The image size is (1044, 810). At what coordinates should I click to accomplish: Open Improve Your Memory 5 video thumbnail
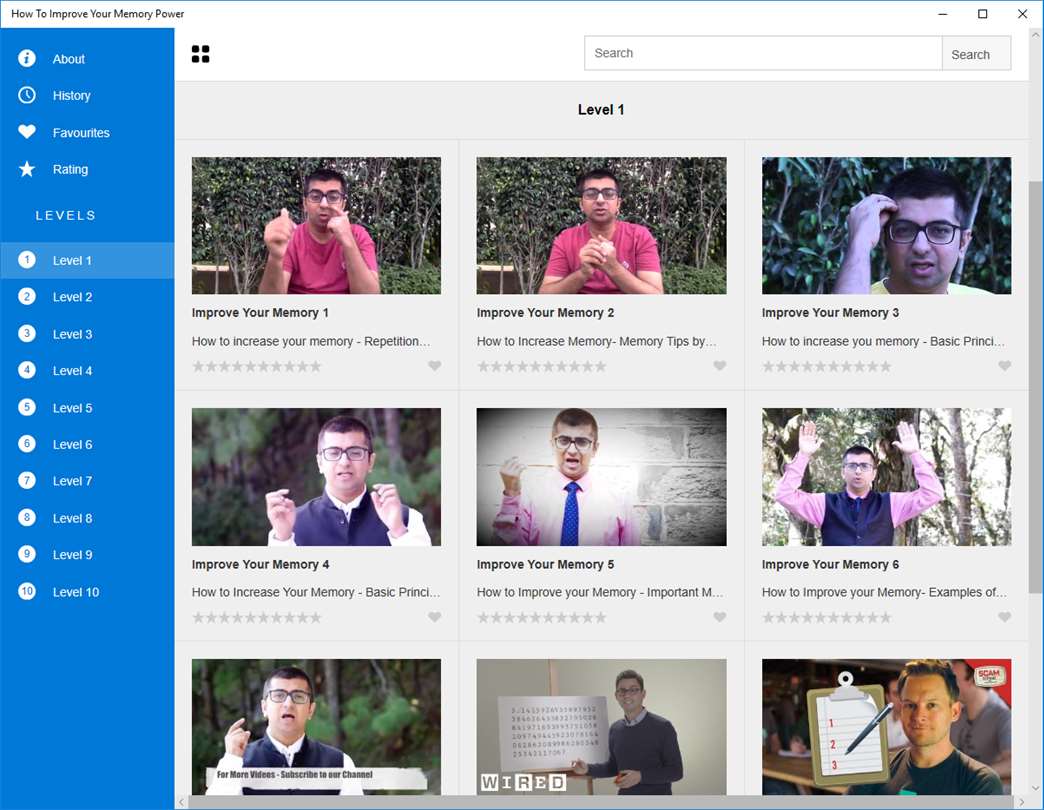(601, 477)
